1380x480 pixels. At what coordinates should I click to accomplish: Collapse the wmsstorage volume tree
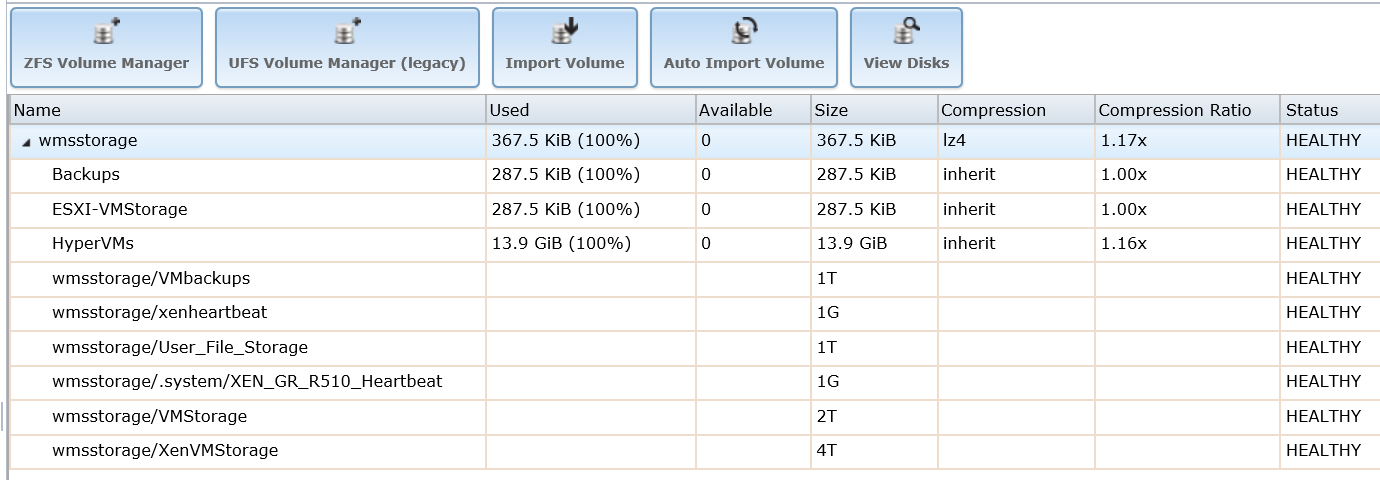27,142
